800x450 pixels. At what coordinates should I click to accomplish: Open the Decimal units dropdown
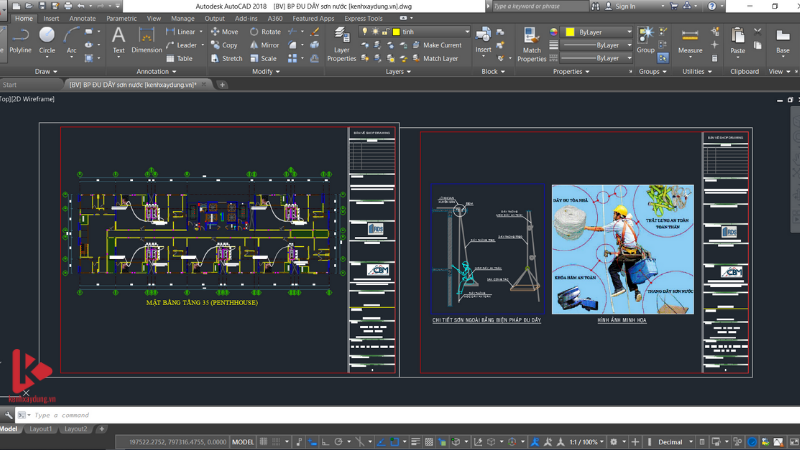point(674,441)
